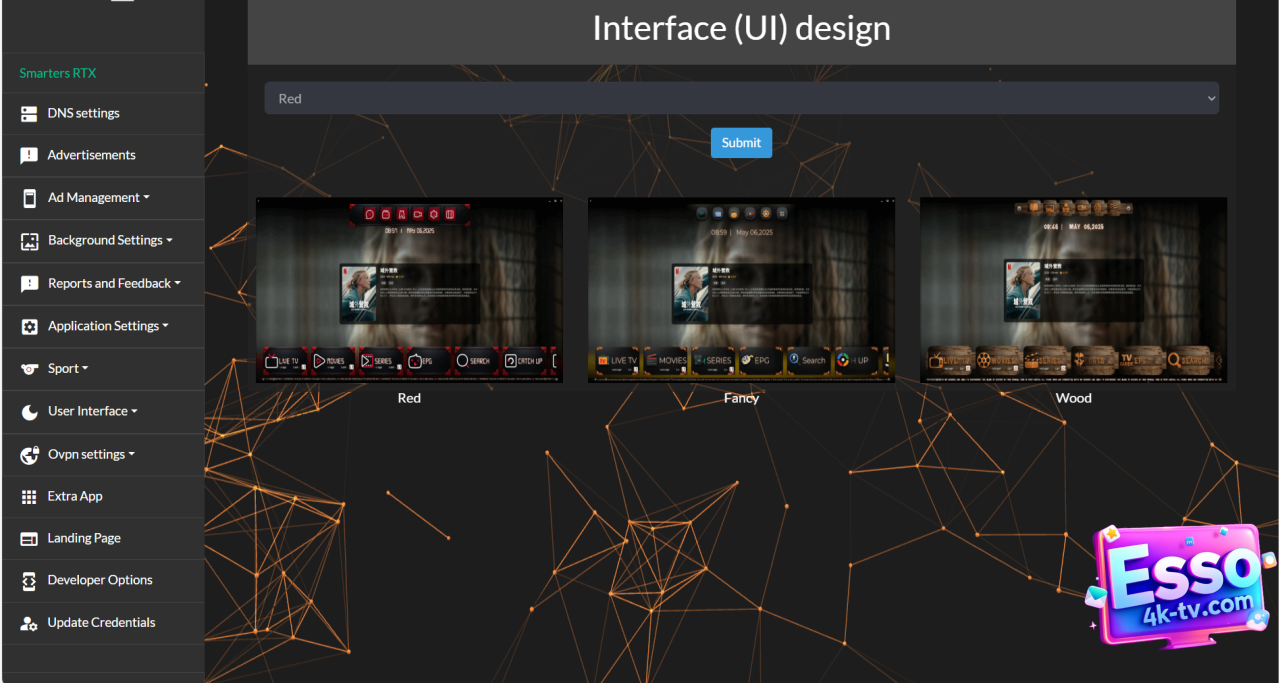Click the Ad Management phone icon
This screenshot has height=683, width=1280.
pos(29,198)
